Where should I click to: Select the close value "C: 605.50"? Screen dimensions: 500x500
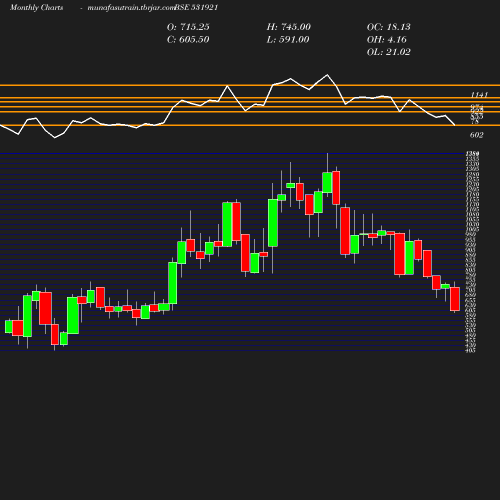(x=188, y=40)
